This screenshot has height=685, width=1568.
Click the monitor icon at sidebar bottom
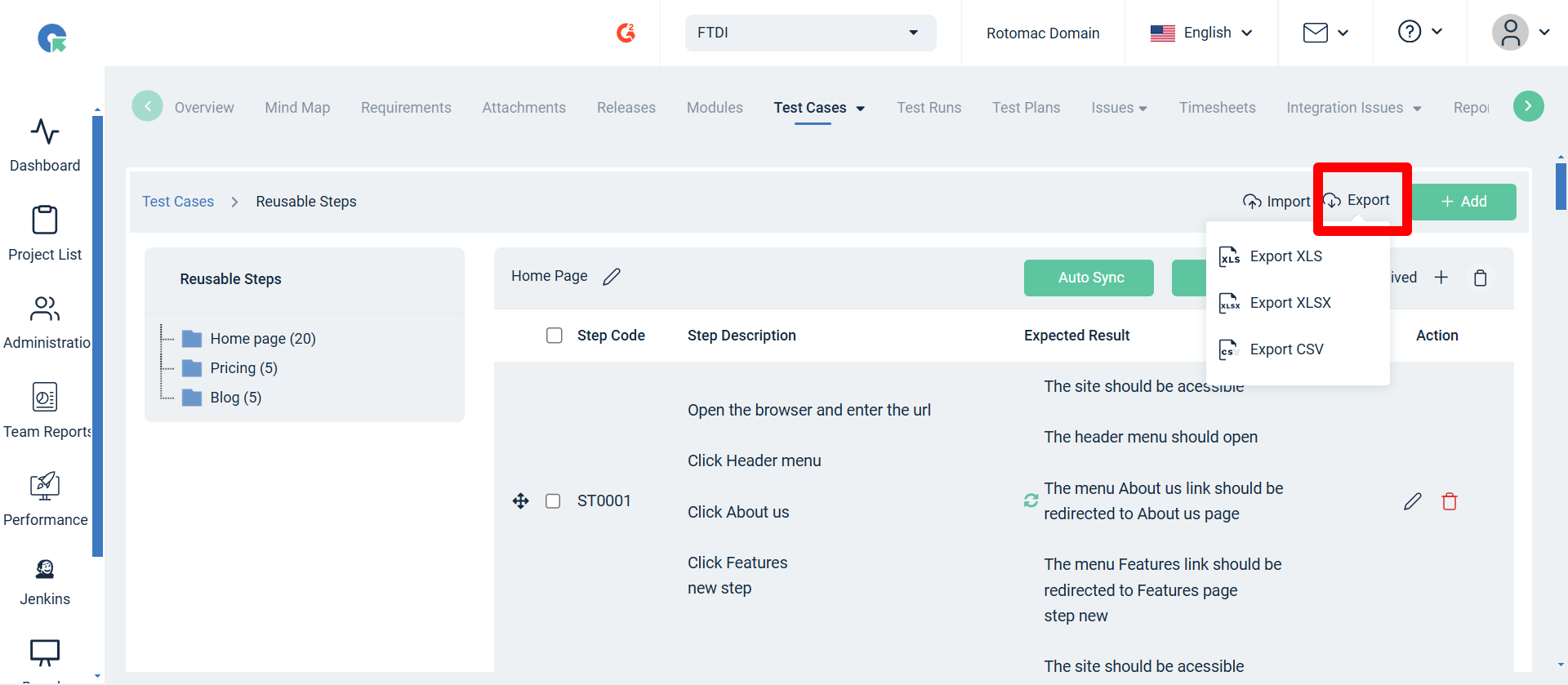45,652
